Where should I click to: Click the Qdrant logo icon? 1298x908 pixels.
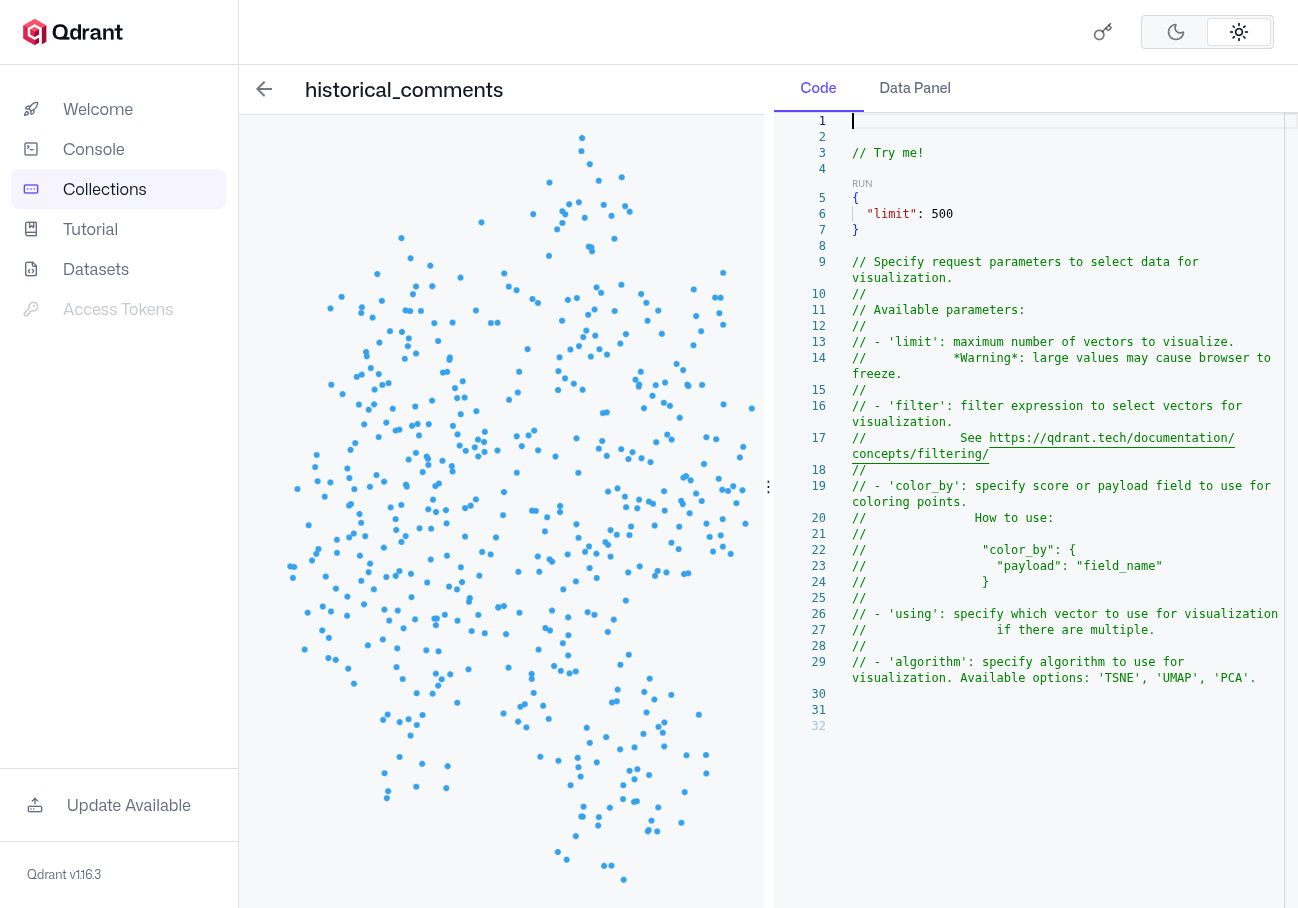tap(35, 32)
